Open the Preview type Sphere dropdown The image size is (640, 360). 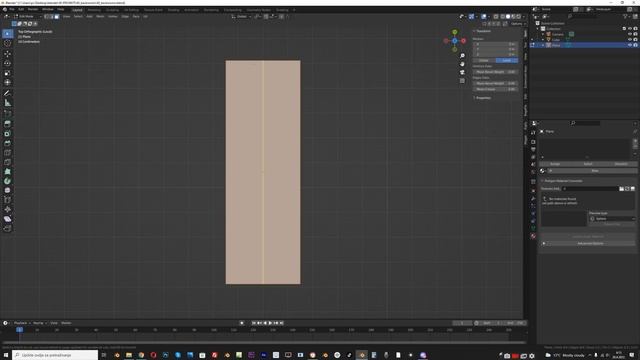click(612, 219)
